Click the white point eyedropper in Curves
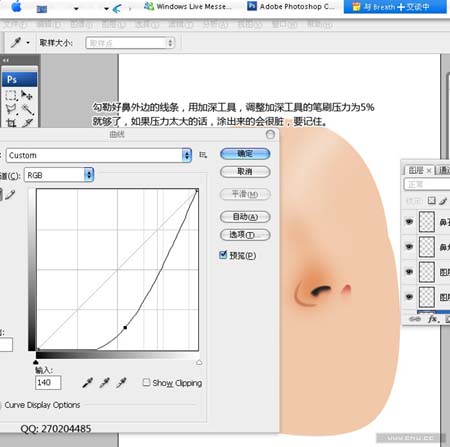This screenshot has width=450, height=447. tap(121, 383)
